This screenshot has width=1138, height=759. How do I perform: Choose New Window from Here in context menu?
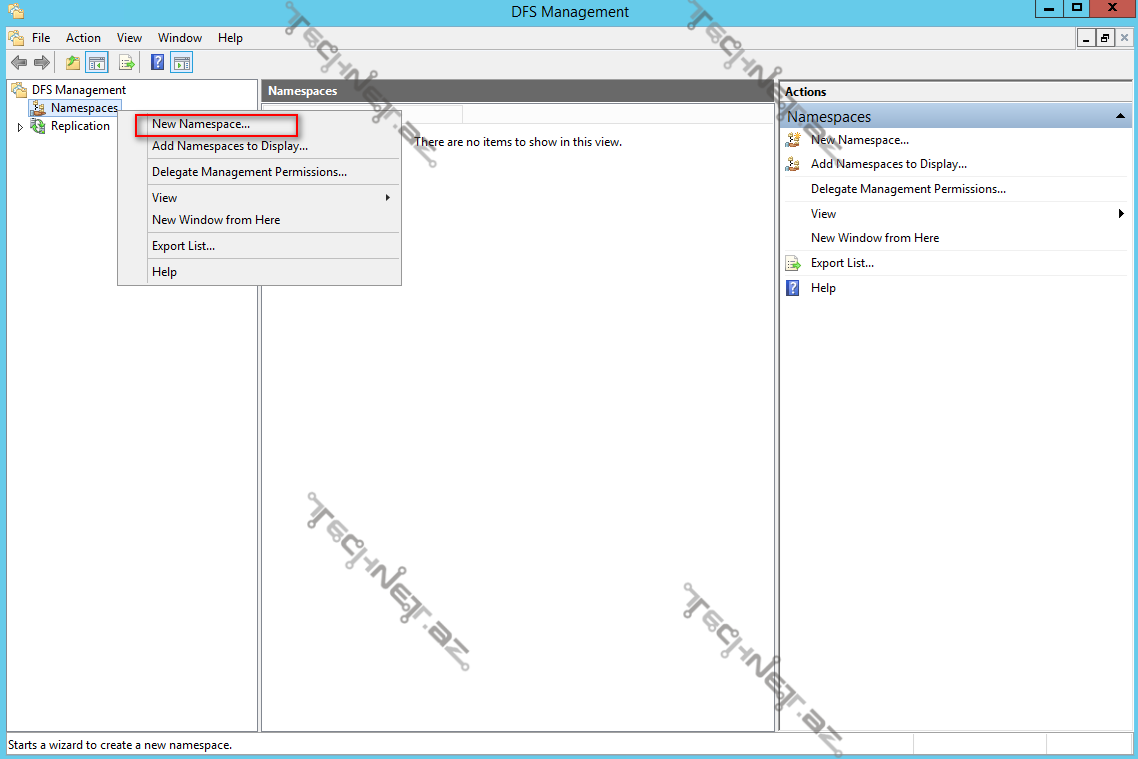pos(260,220)
